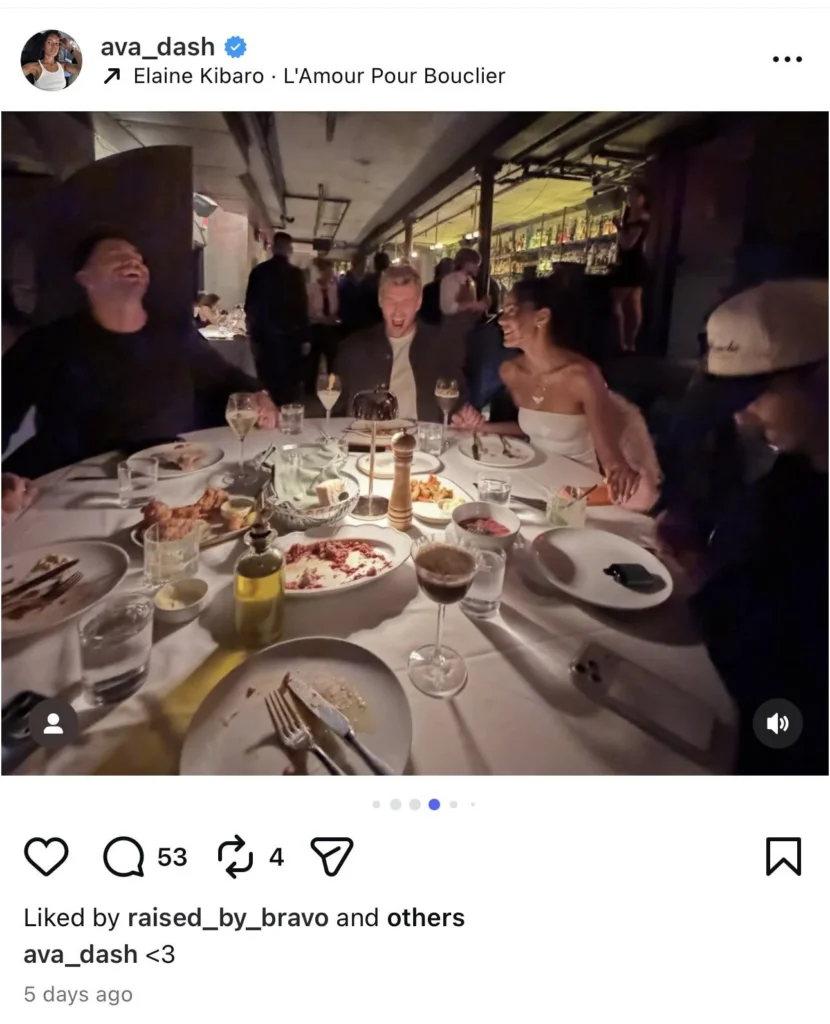Save post with the bookmark icon
Image resolution: width=830 pixels, height=1024 pixels.
[x=783, y=857]
